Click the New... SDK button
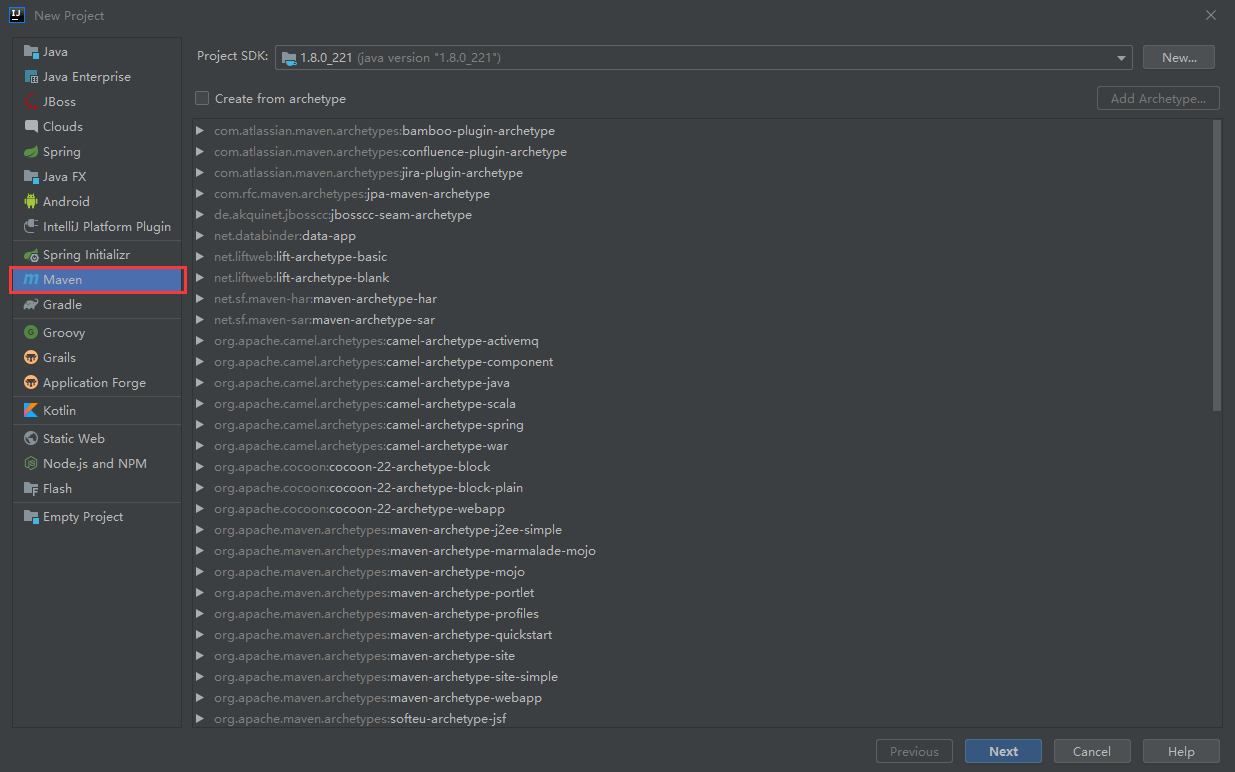The width and height of the screenshot is (1235, 772). tap(1179, 58)
